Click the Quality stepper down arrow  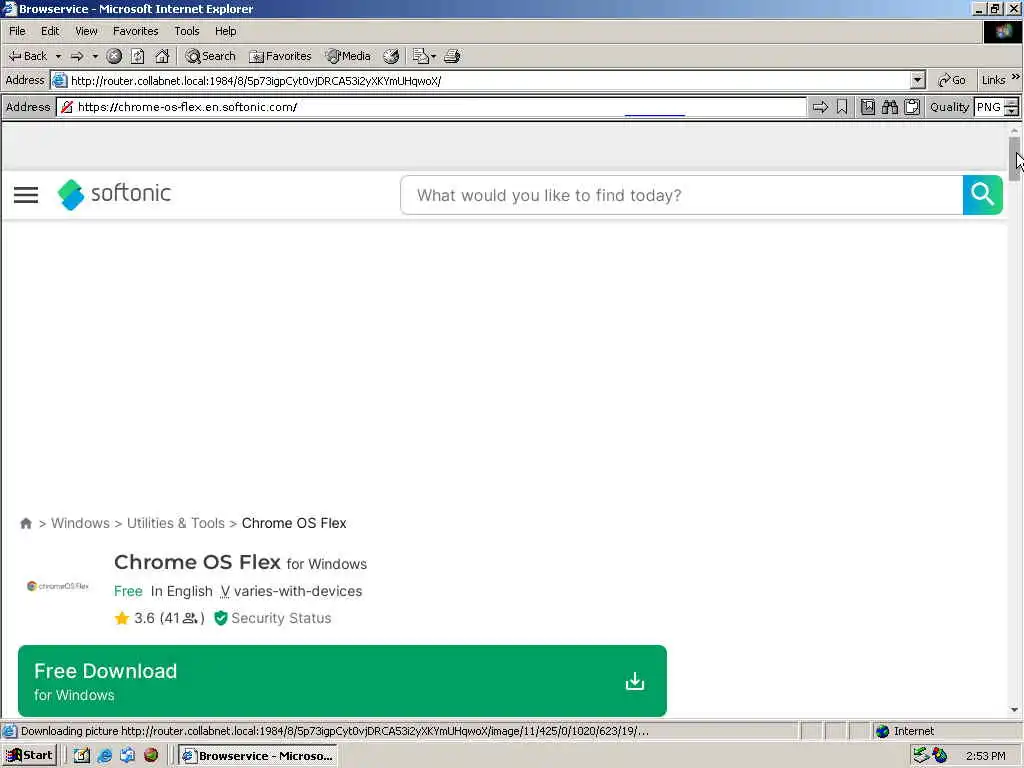[x=1012, y=112]
